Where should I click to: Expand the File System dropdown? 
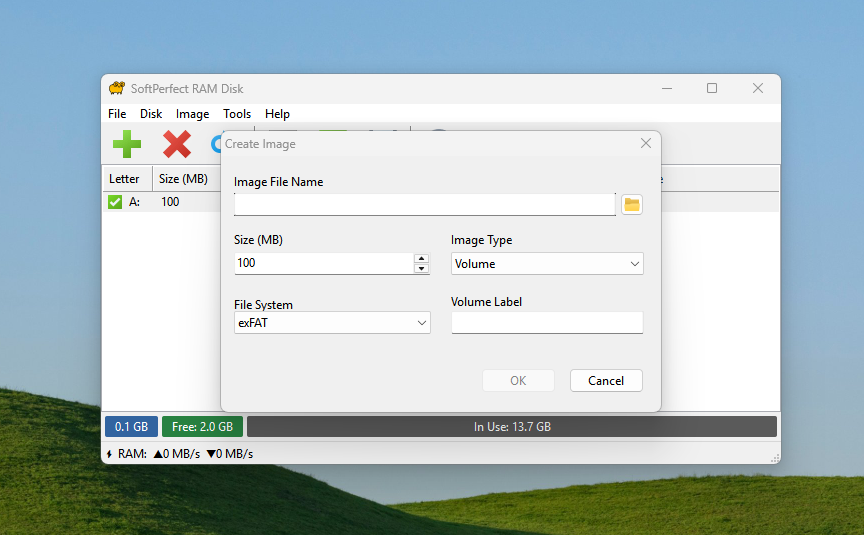pyautogui.click(x=331, y=323)
